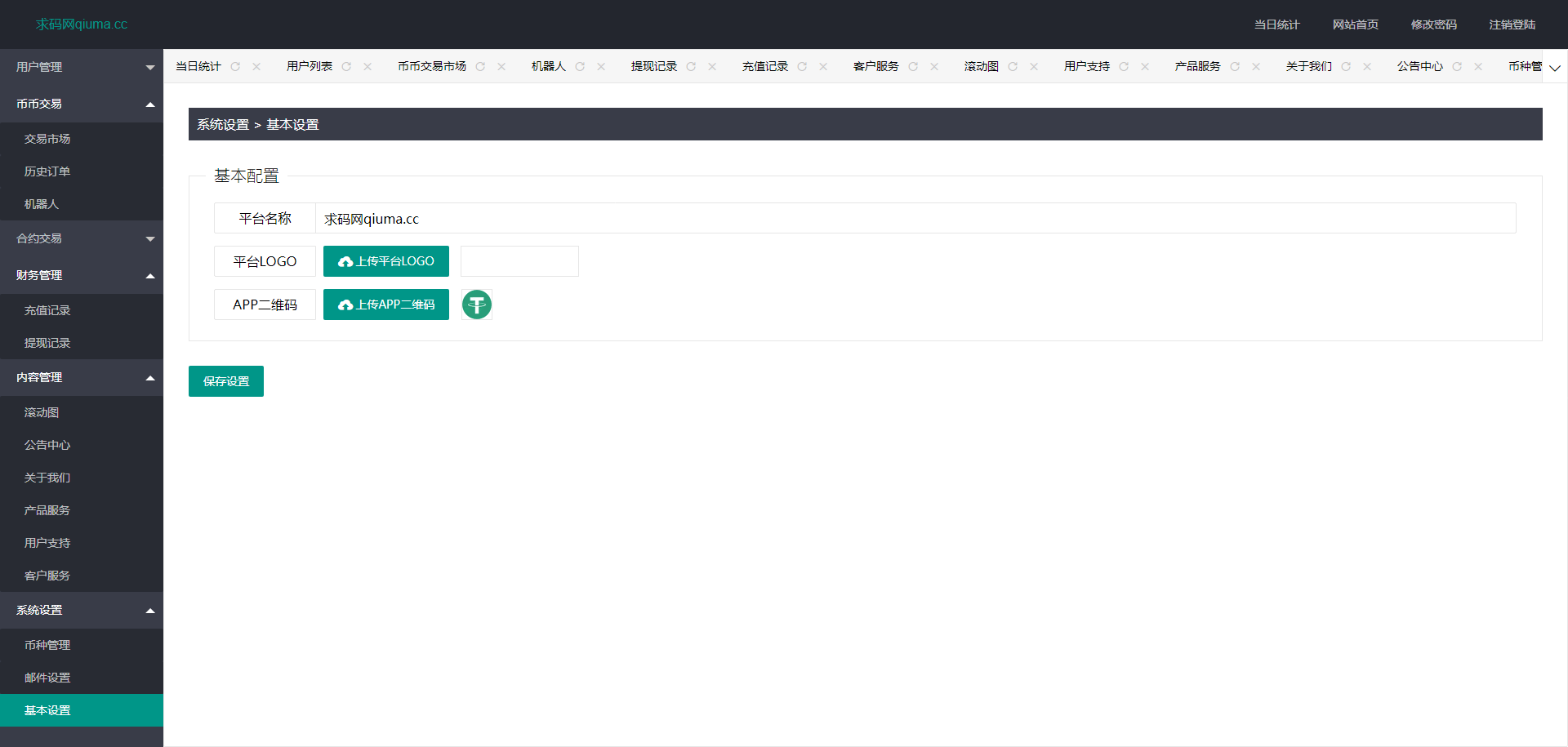The width and height of the screenshot is (1568, 747).
Task: Close the 客户服务 tab
Action: pos(934,67)
